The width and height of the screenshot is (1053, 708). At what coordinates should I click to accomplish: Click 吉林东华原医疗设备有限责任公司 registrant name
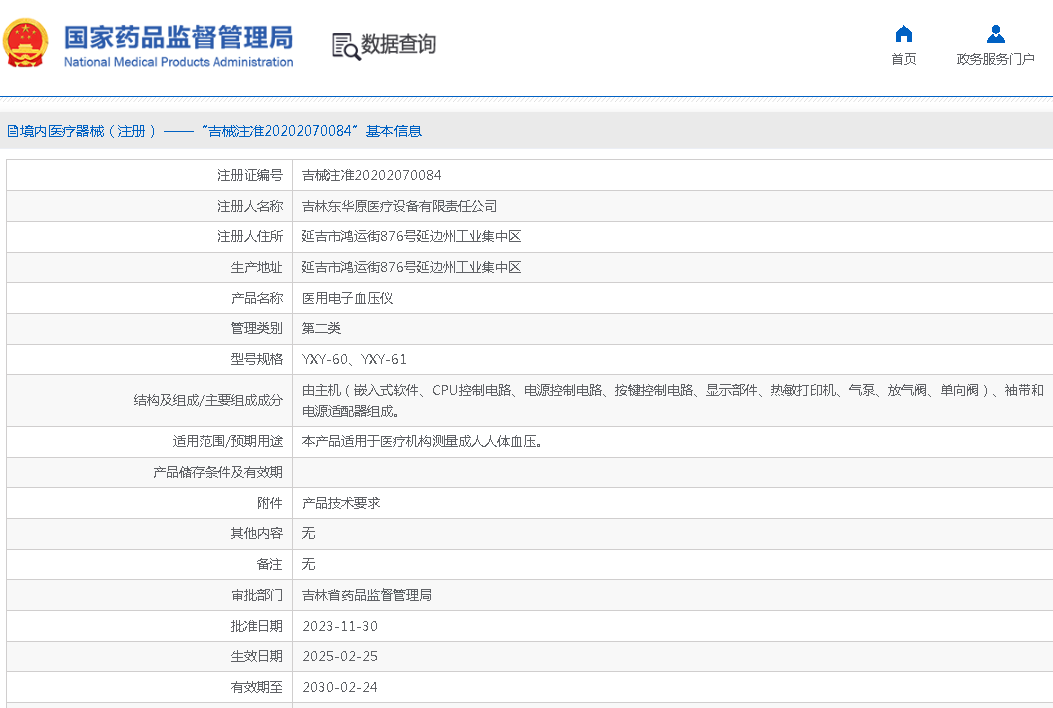tap(400, 206)
